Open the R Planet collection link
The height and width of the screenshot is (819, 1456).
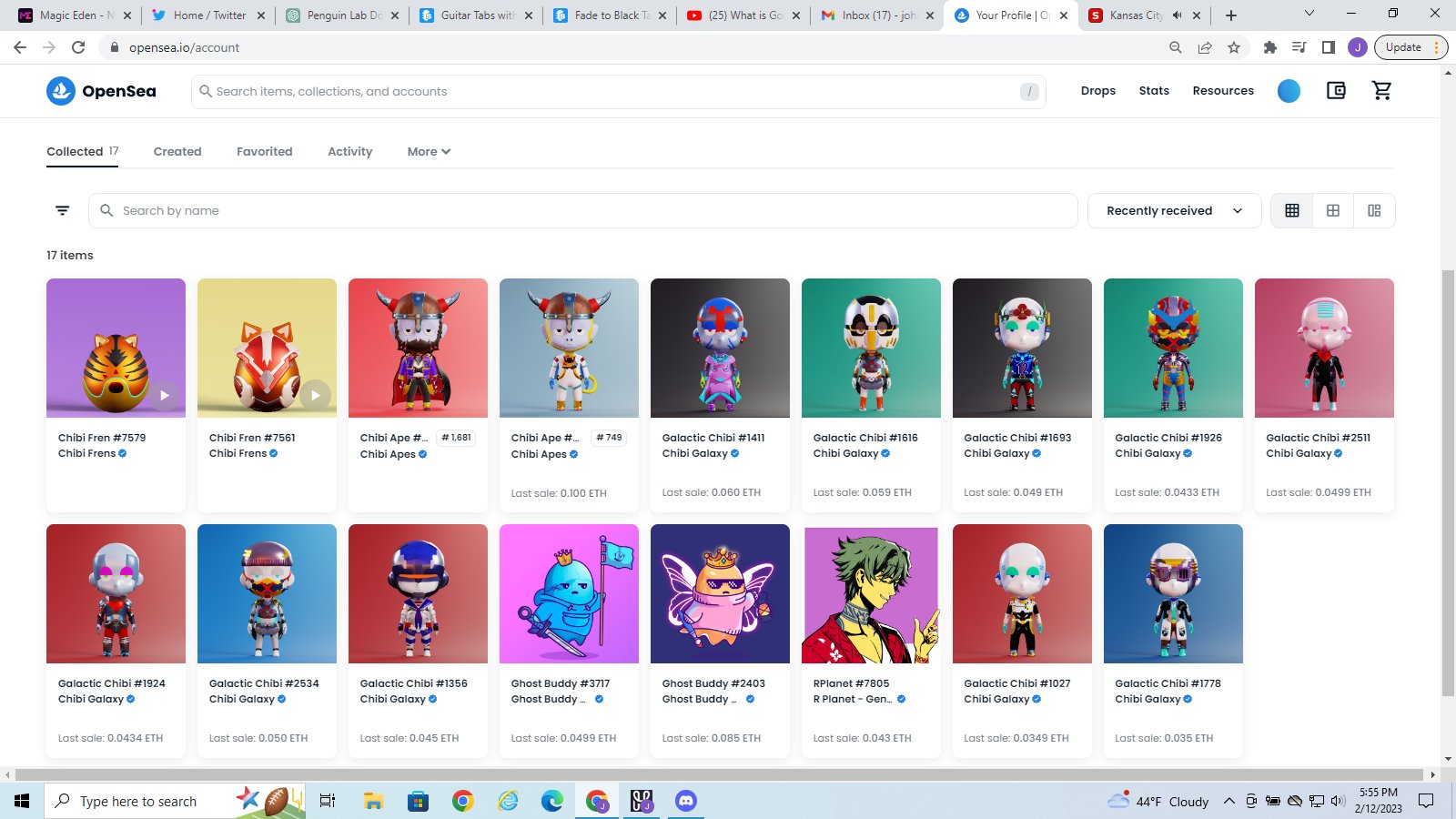coord(853,699)
